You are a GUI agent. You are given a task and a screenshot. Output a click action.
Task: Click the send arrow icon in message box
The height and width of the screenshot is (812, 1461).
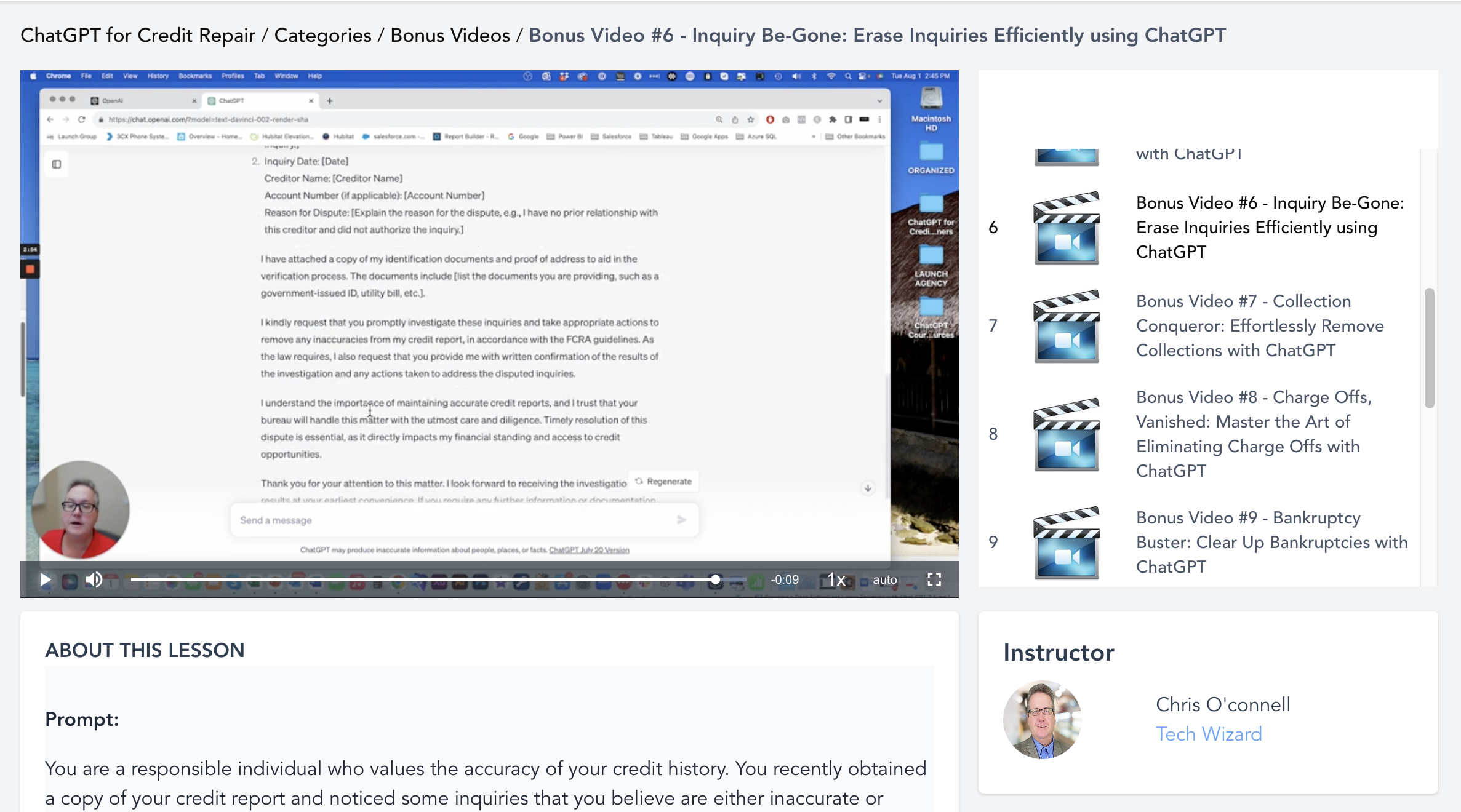pos(681,520)
